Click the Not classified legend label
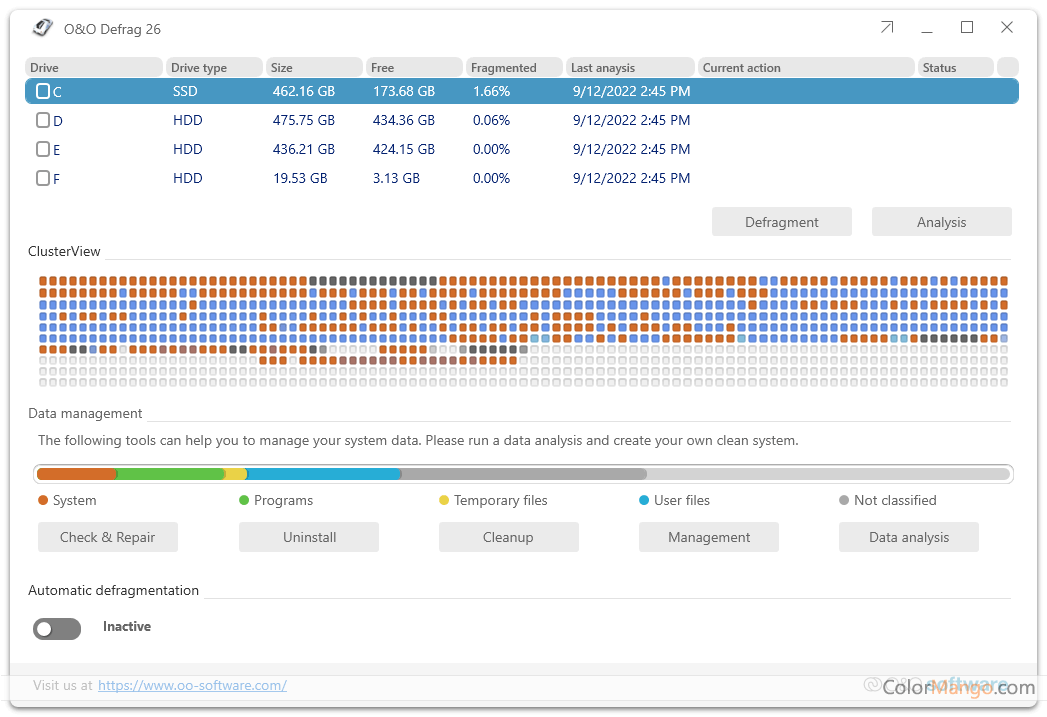Screen dimensions: 1047x717 [895, 500]
